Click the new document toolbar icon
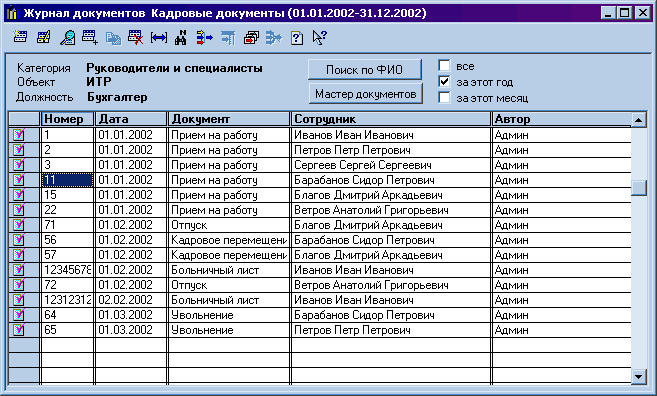 pyautogui.click(x=20, y=38)
